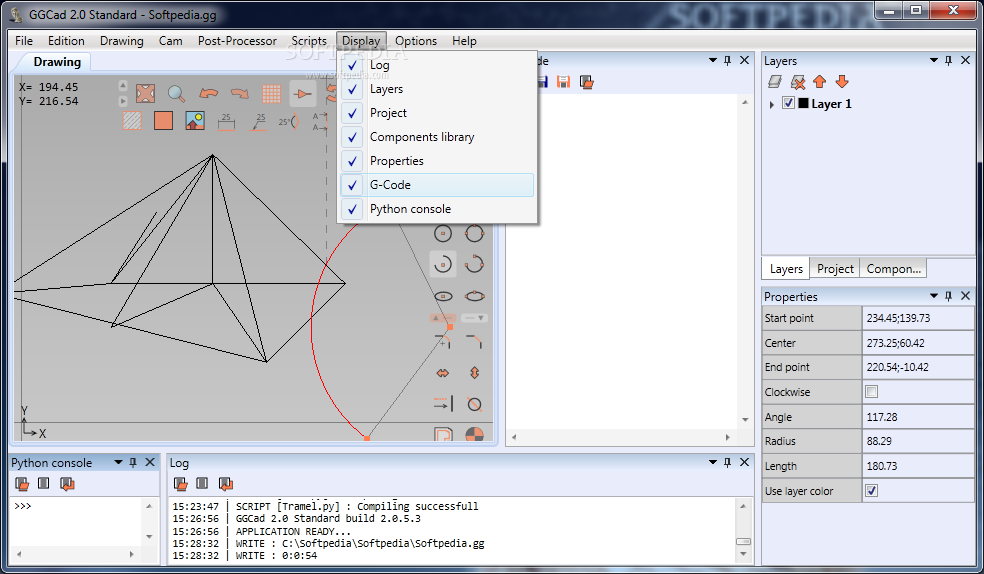The width and height of the screenshot is (984, 574).
Task: Click the Start point value field
Action: [918, 318]
